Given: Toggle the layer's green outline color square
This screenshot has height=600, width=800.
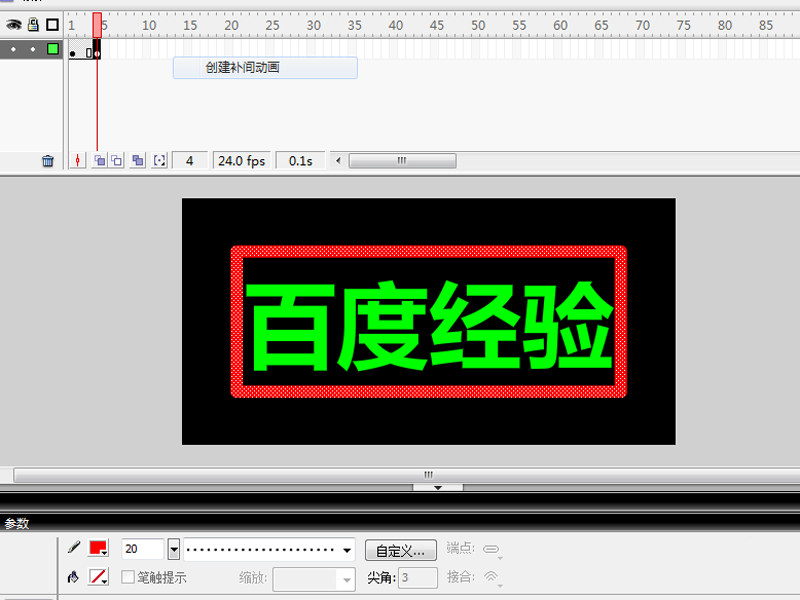Looking at the screenshot, I should (53, 49).
